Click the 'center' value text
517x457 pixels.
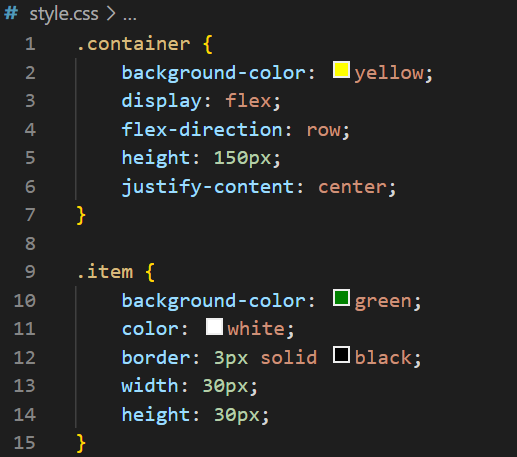352,187
